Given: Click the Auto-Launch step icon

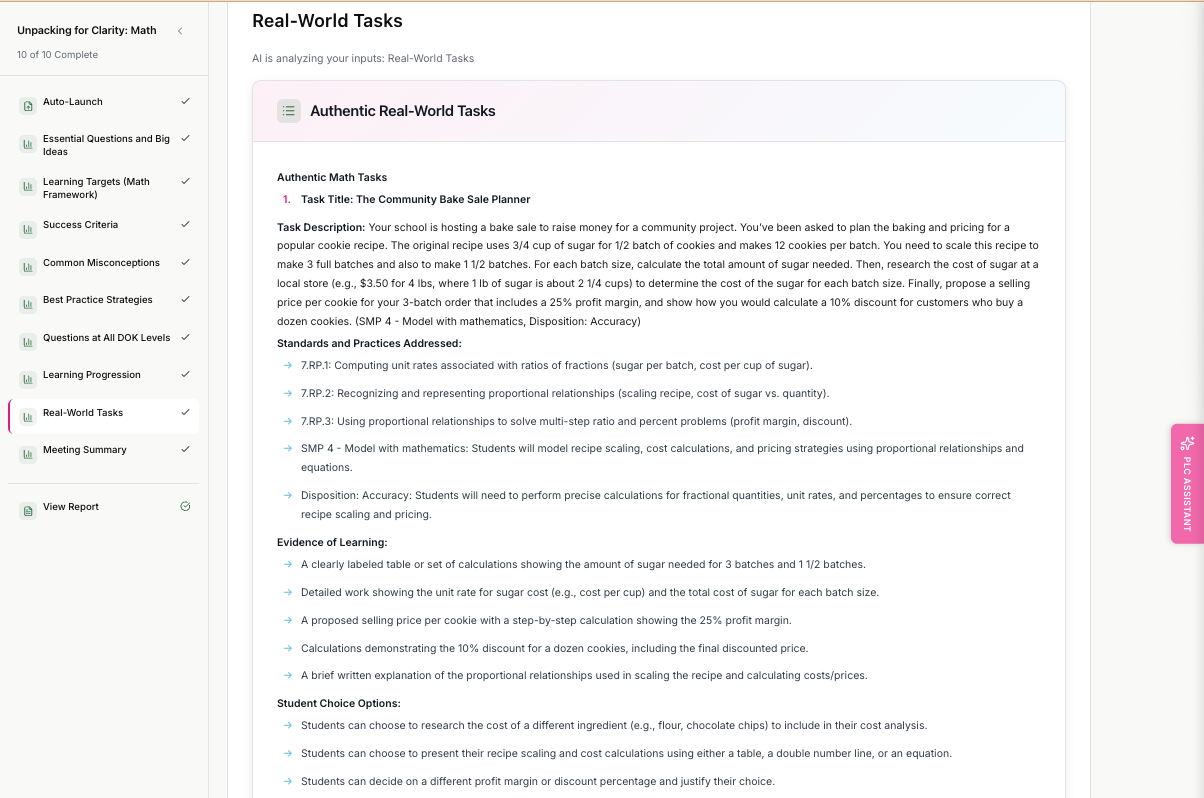Looking at the screenshot, I should pyautogui.click(x=28, y=103).
